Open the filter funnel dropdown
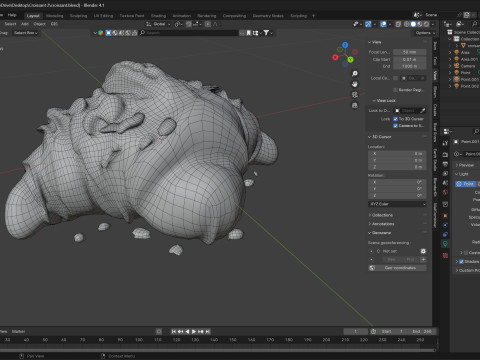The height and width of the screenshot is (360, 480). coord(268,33)
